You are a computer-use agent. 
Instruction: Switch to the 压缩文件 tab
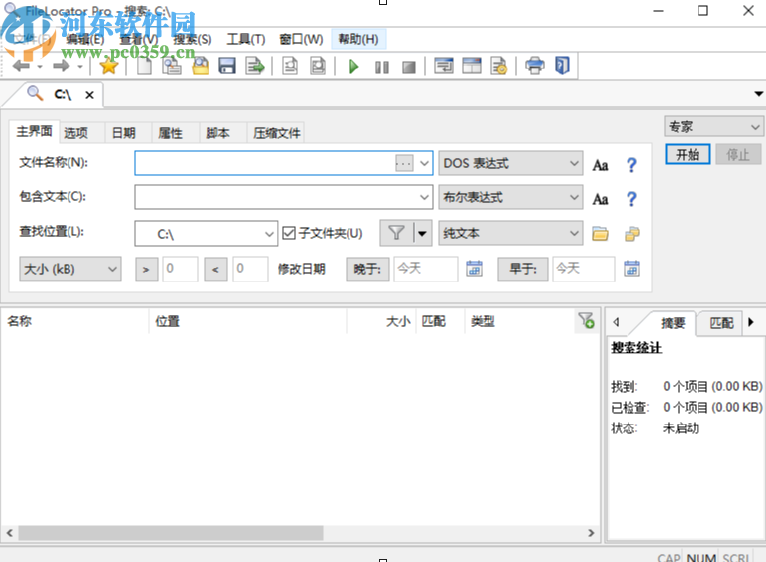coord(277,133)
